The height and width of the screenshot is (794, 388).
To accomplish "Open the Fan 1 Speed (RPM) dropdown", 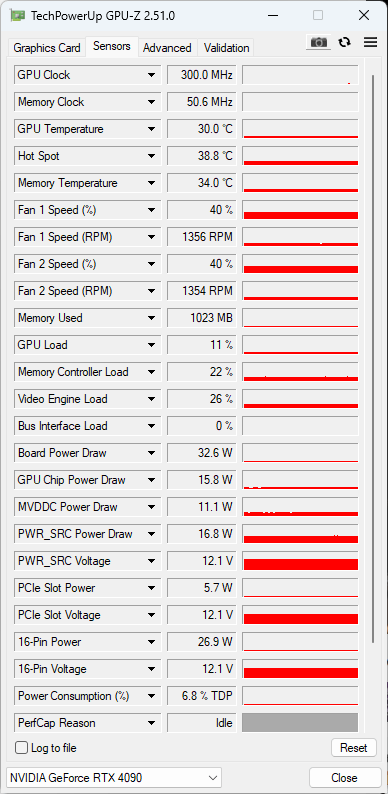I will [151, 237].
